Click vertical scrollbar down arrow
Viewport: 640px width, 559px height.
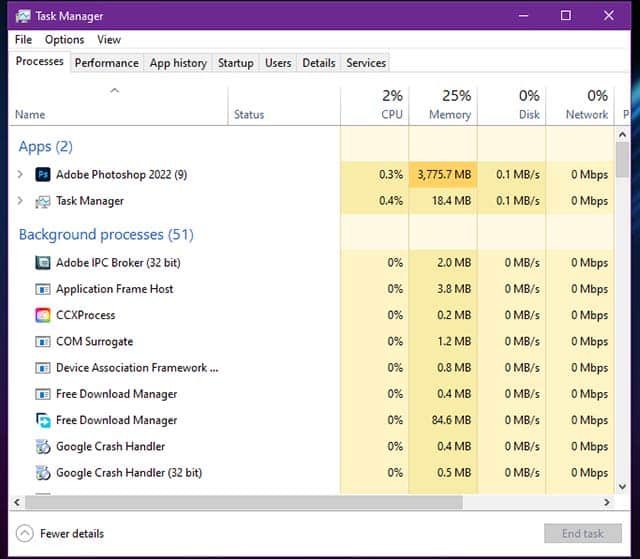click(x=622, y=486)
